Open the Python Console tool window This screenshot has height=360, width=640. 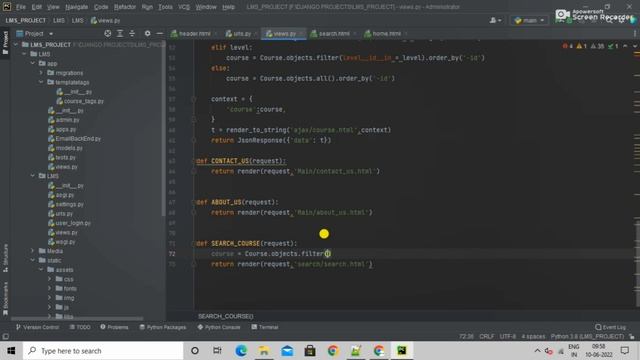[x=219, y=327]
